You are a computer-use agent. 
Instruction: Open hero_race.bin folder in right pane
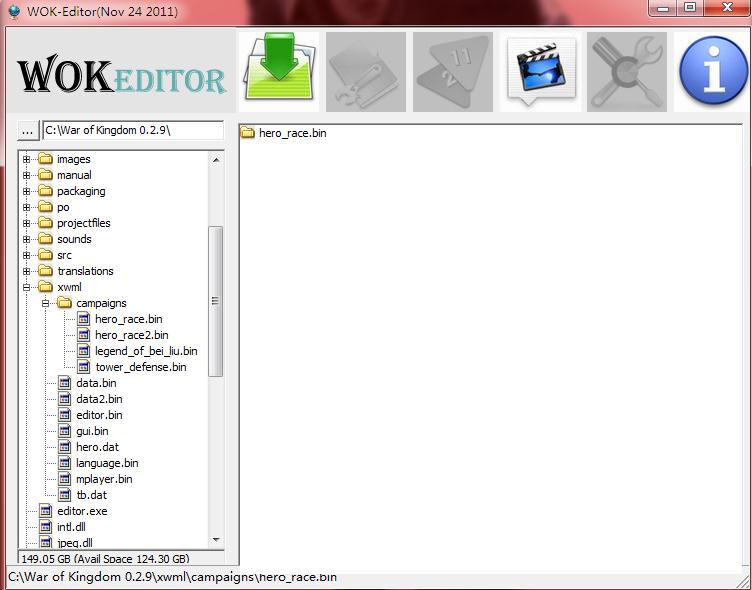284,133
